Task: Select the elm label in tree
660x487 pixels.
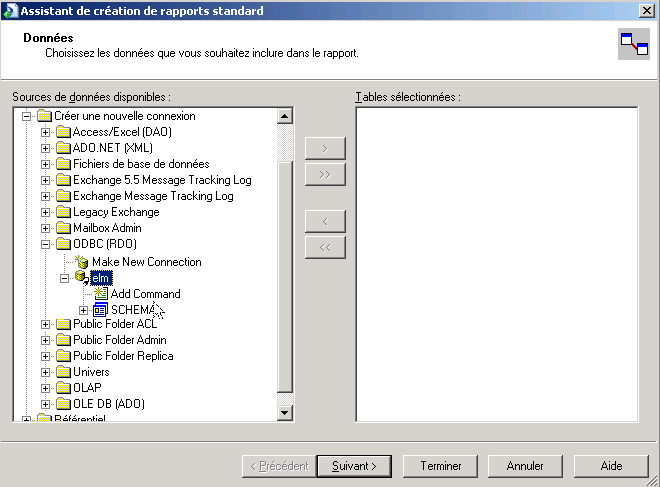Action: pos(101,278)
